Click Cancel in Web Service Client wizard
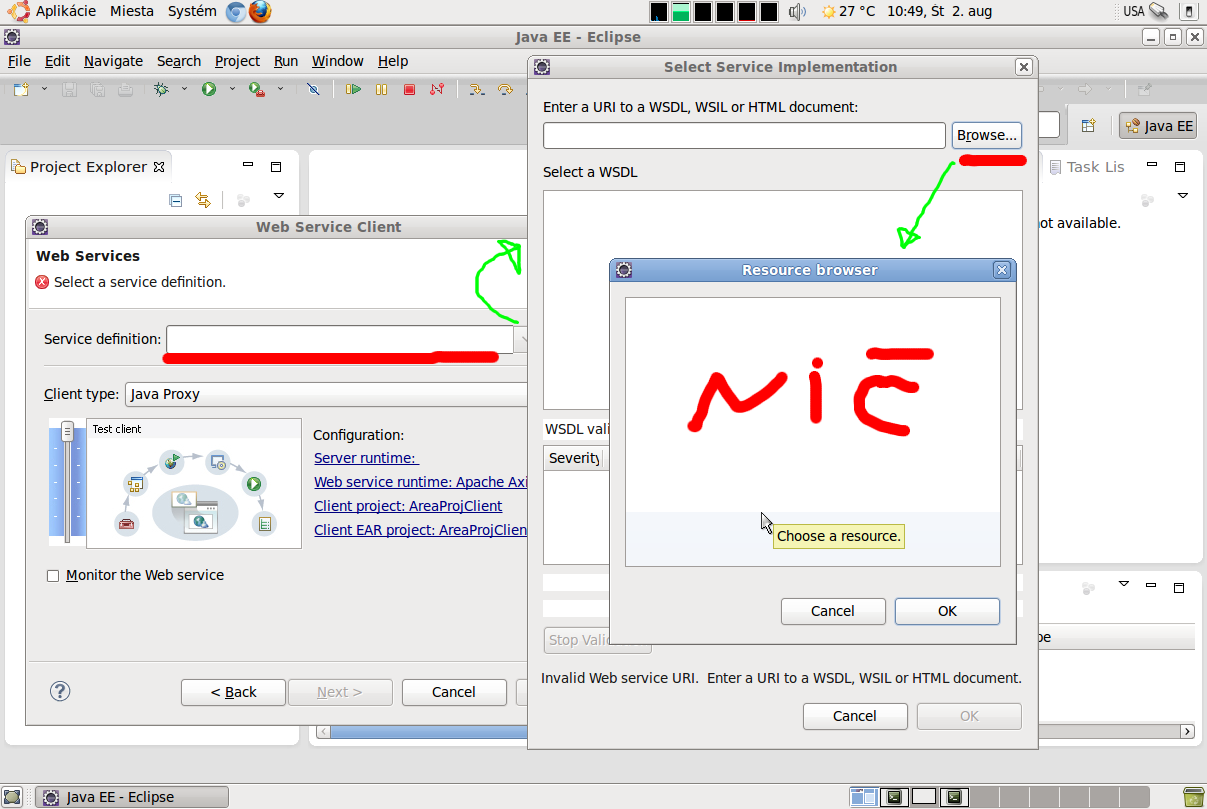This screenshot has height=809, width=1207. [x=454, y=692]
